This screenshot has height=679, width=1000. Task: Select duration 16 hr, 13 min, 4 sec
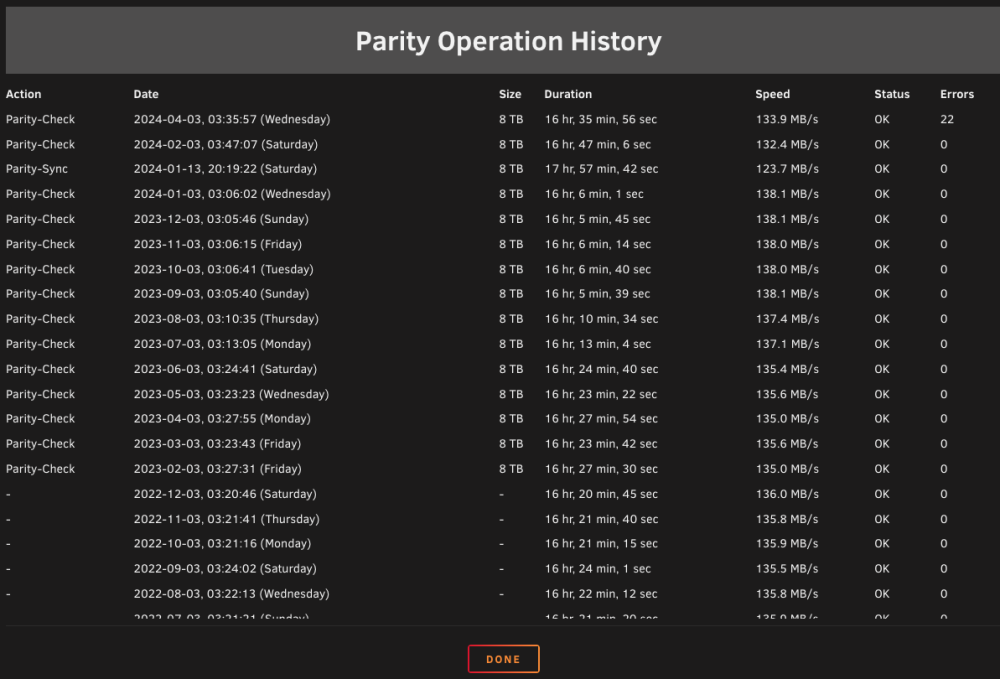pyautogui.click(x=598, y=344)
